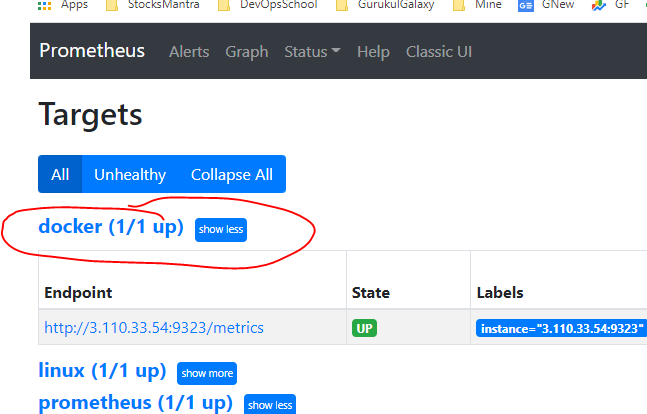Select the All targets filter
Screen dimensions: 647x414
click(x=60, y=174)
